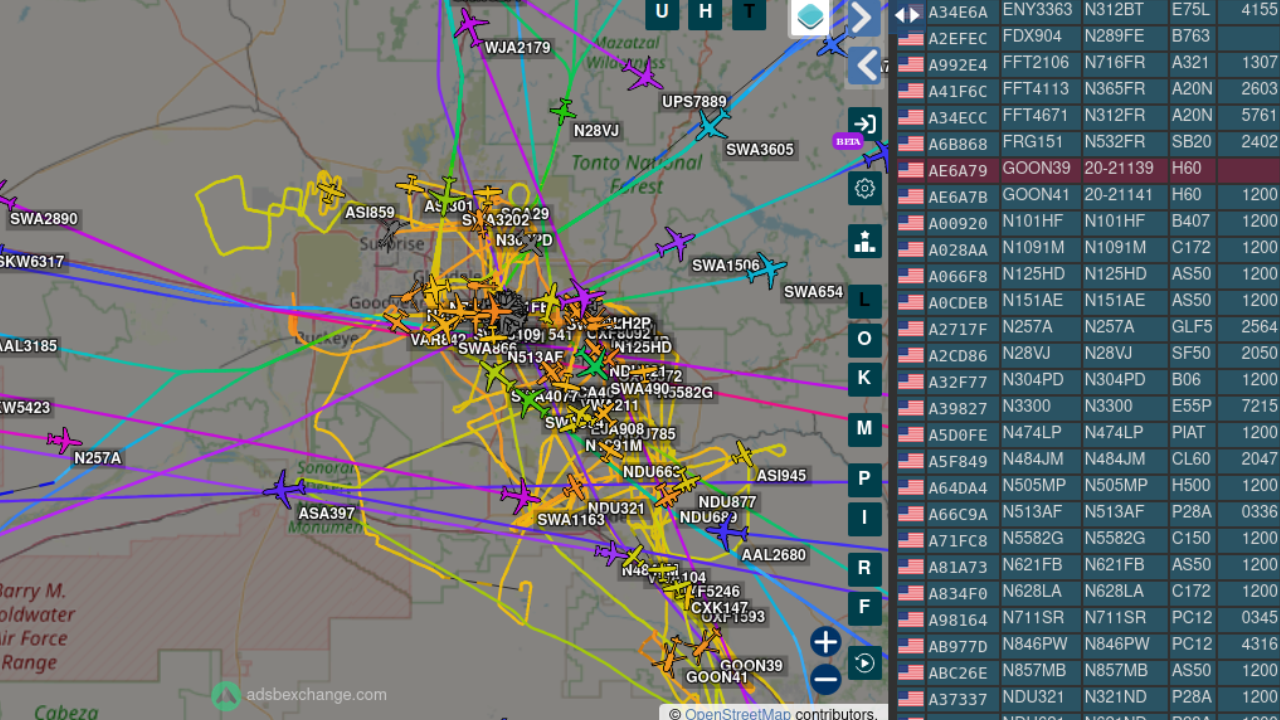Viewport: 1280px width, 720px height.
Task: Toggle the R button on map
Action: [865, 569]
